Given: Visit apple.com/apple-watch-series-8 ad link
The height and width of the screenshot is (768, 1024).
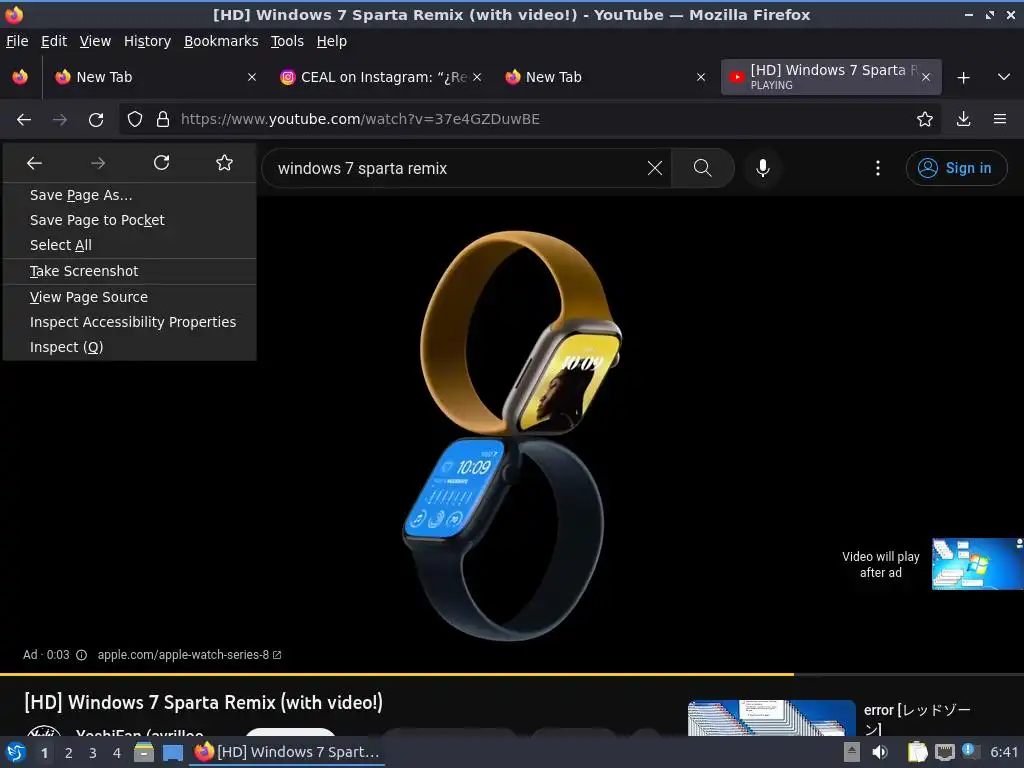Looking at the screenshot, I should 189,655.
